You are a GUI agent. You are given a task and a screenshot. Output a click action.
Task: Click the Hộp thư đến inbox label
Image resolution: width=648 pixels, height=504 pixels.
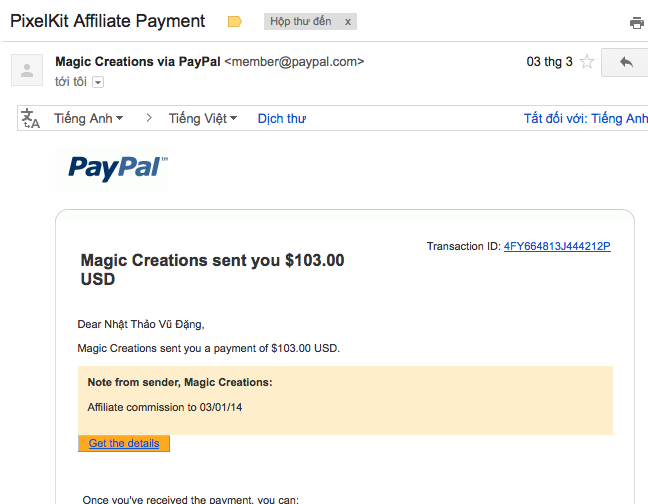[303, 22]
